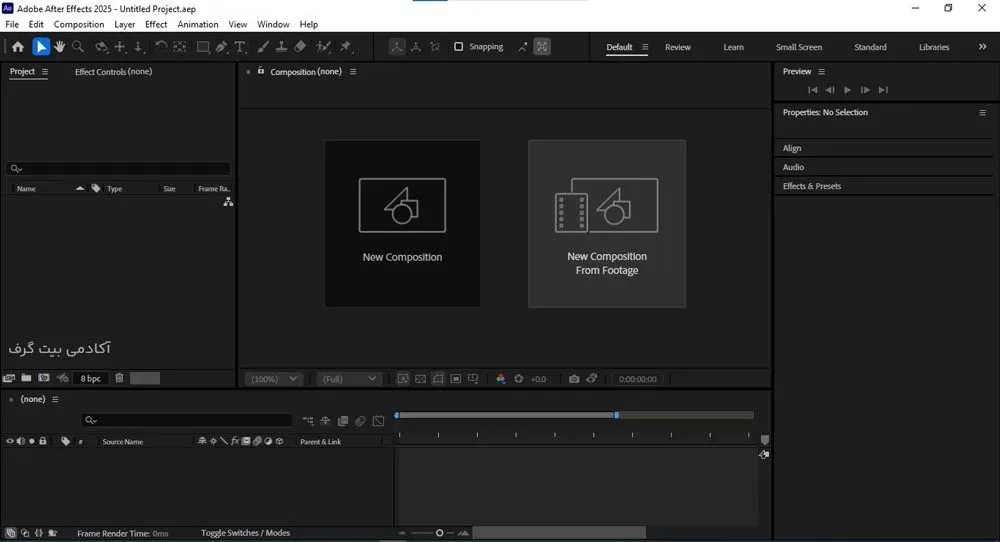Click the timeline layer search field
The width and height of the screenshot is (1000, 542).
(187, 420)
